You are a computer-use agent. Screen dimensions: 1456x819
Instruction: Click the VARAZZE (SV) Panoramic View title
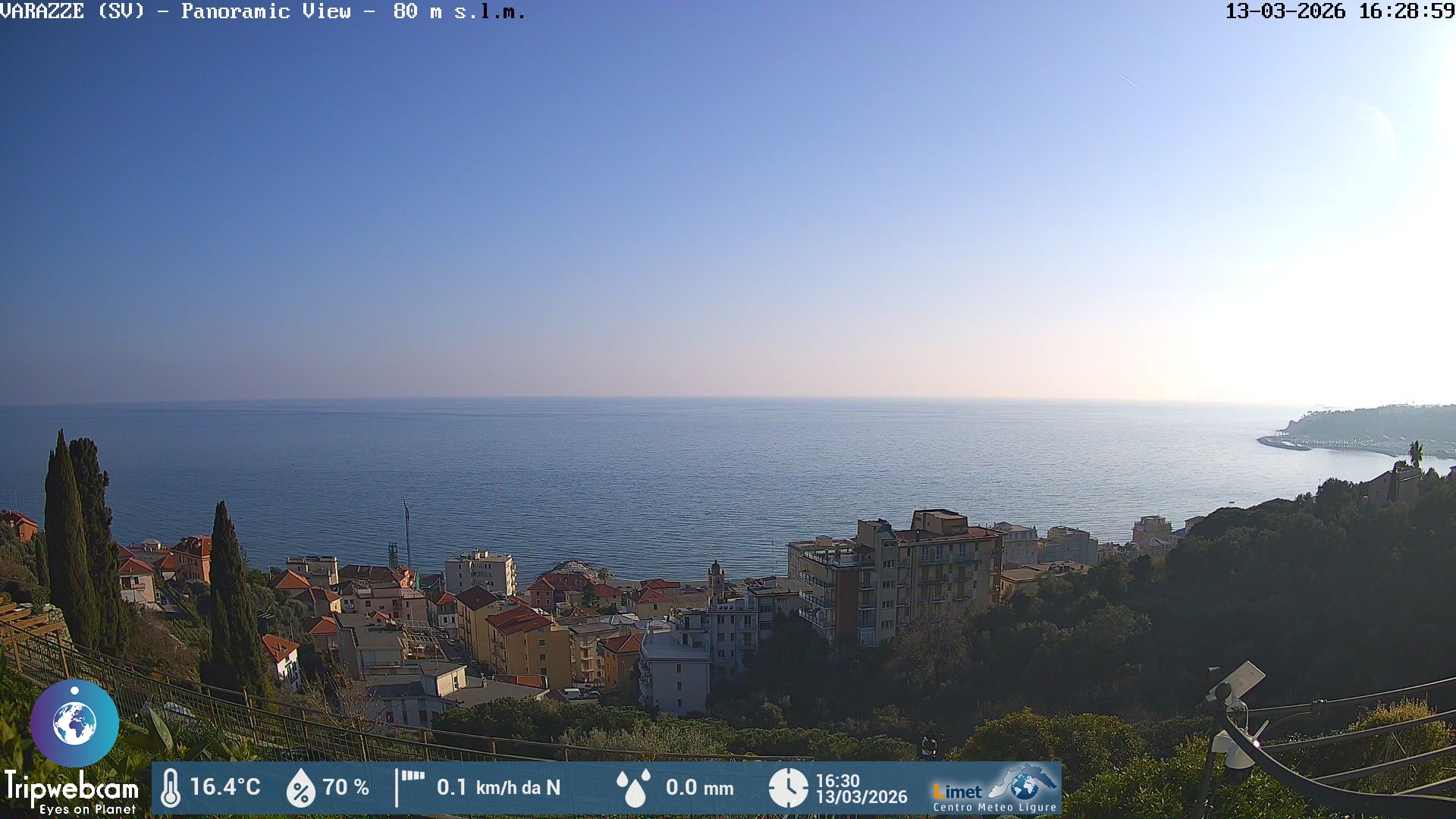tap(262, 11)
